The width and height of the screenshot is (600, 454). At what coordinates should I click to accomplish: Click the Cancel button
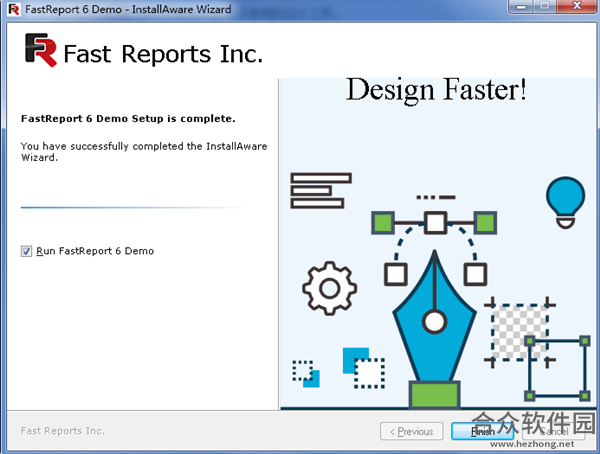coord(554,431)
